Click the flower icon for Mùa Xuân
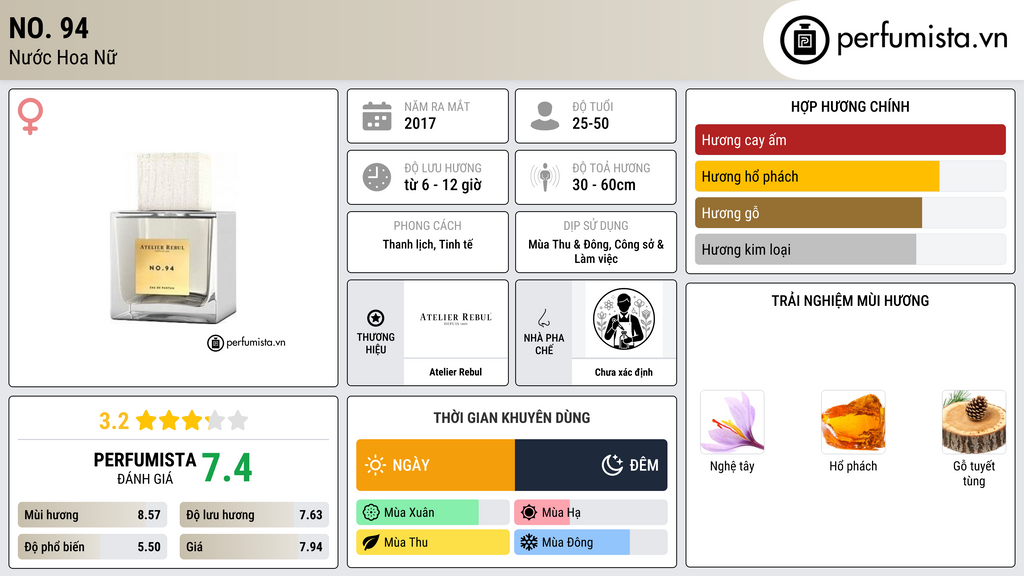The image size is (1024, 576). click(371, 513)
